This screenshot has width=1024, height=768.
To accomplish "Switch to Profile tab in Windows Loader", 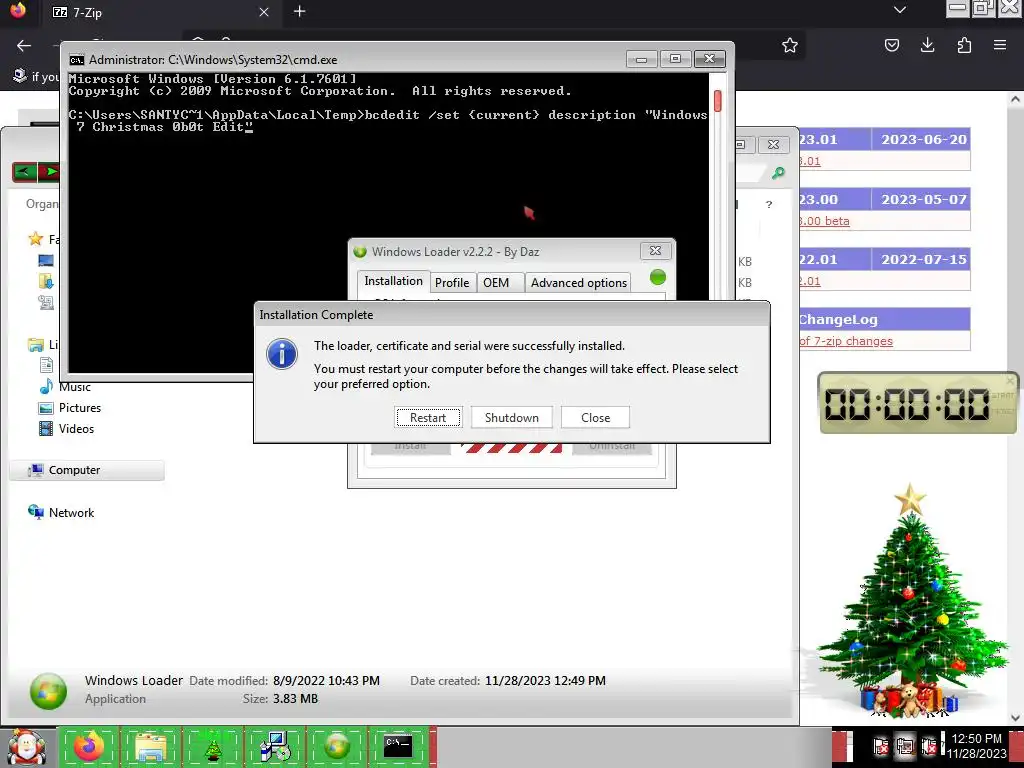I will 452,282.
